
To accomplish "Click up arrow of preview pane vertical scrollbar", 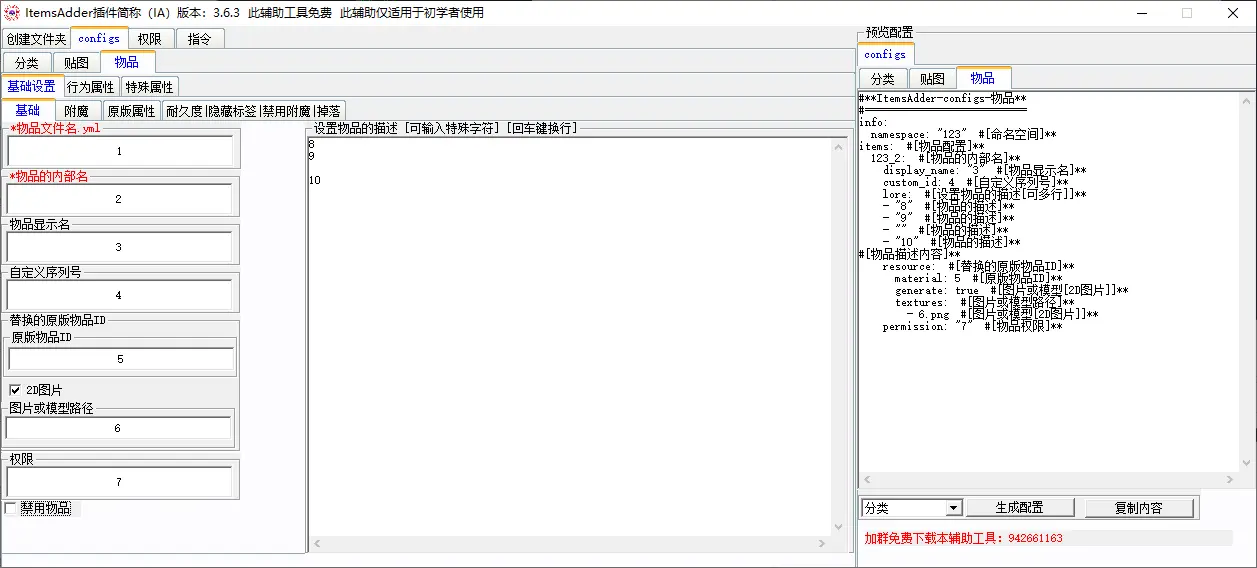I will [x=1246, y=102].
